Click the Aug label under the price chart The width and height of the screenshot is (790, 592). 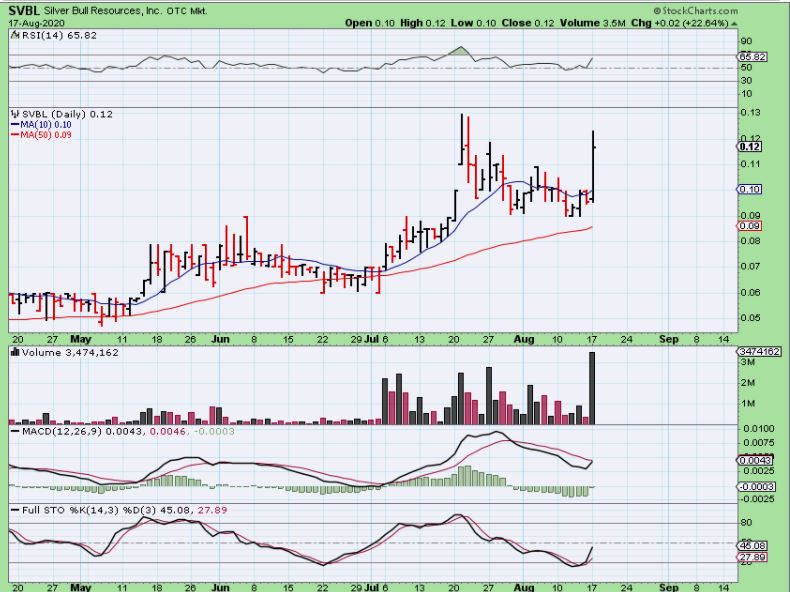[x=524, y=339]
